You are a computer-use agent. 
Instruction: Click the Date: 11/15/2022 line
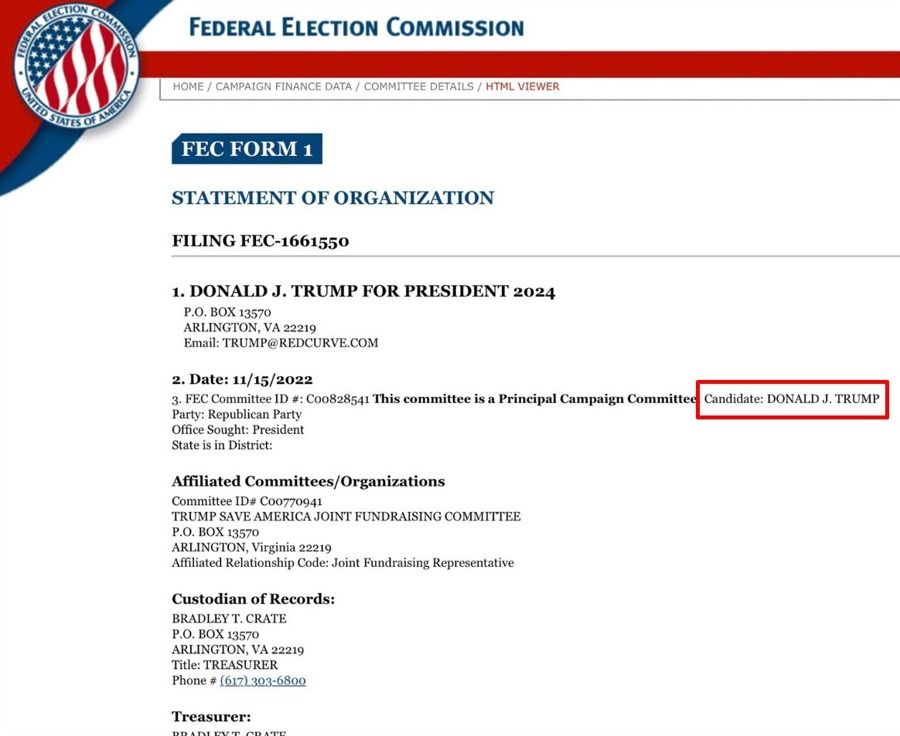[242, 379]
